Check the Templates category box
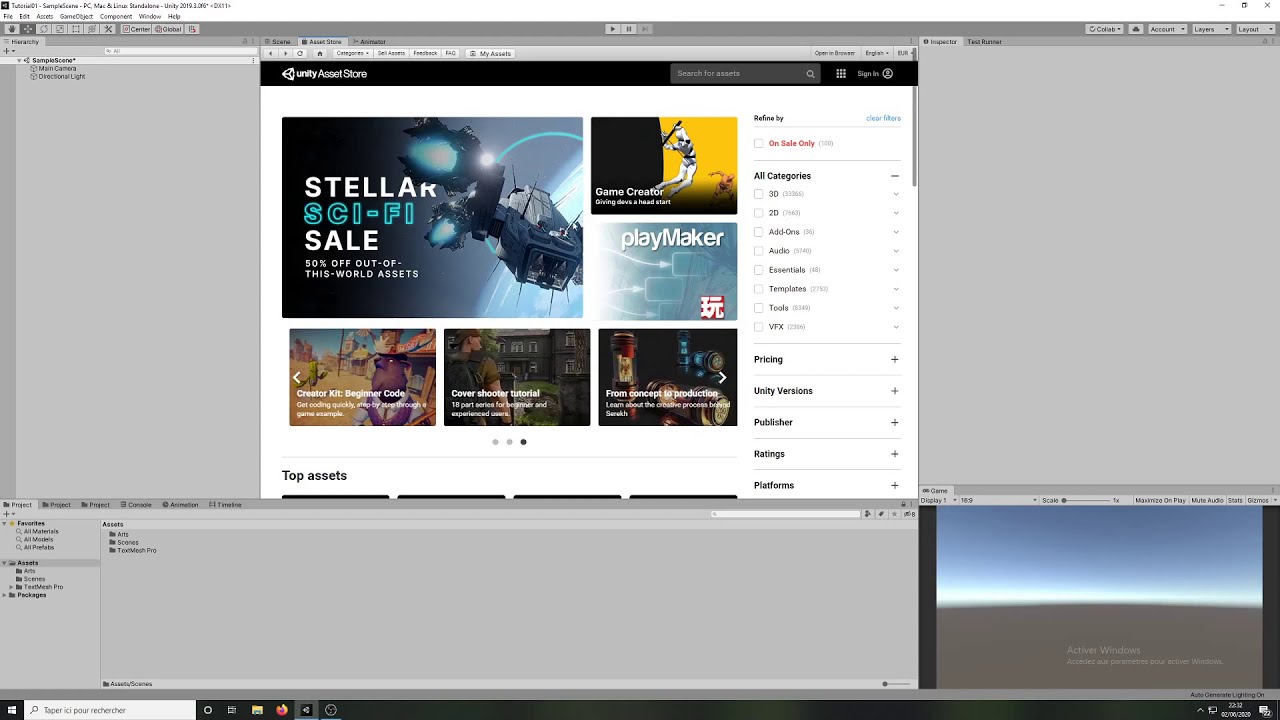The height and width of the screenshot is (720, 1280). (759, 289)
